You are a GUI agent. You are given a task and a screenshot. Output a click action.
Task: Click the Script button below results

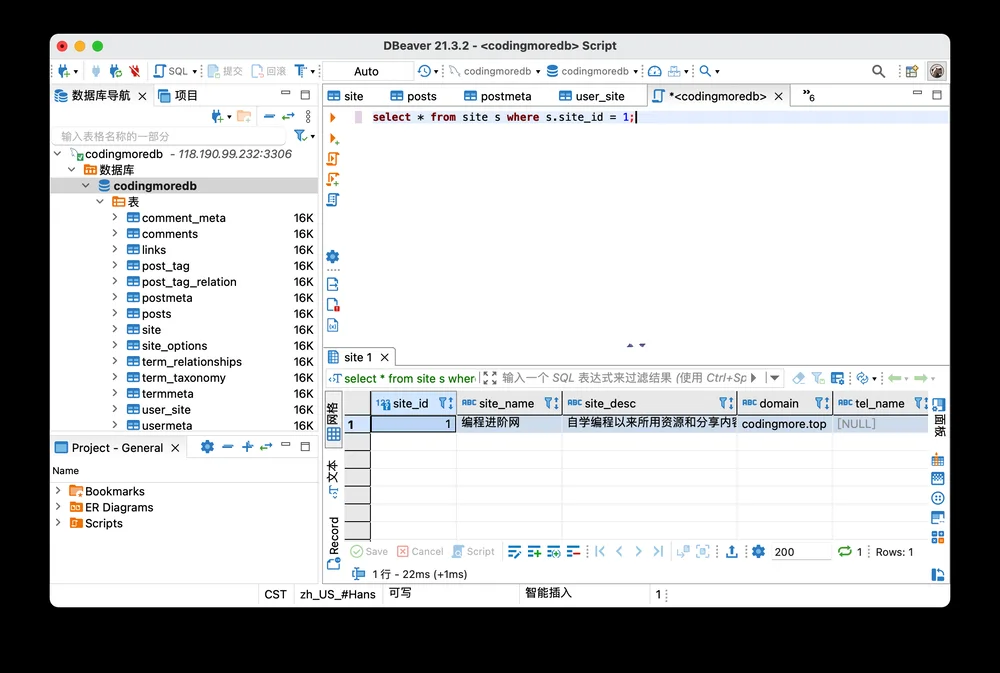[x=473, y=551]
